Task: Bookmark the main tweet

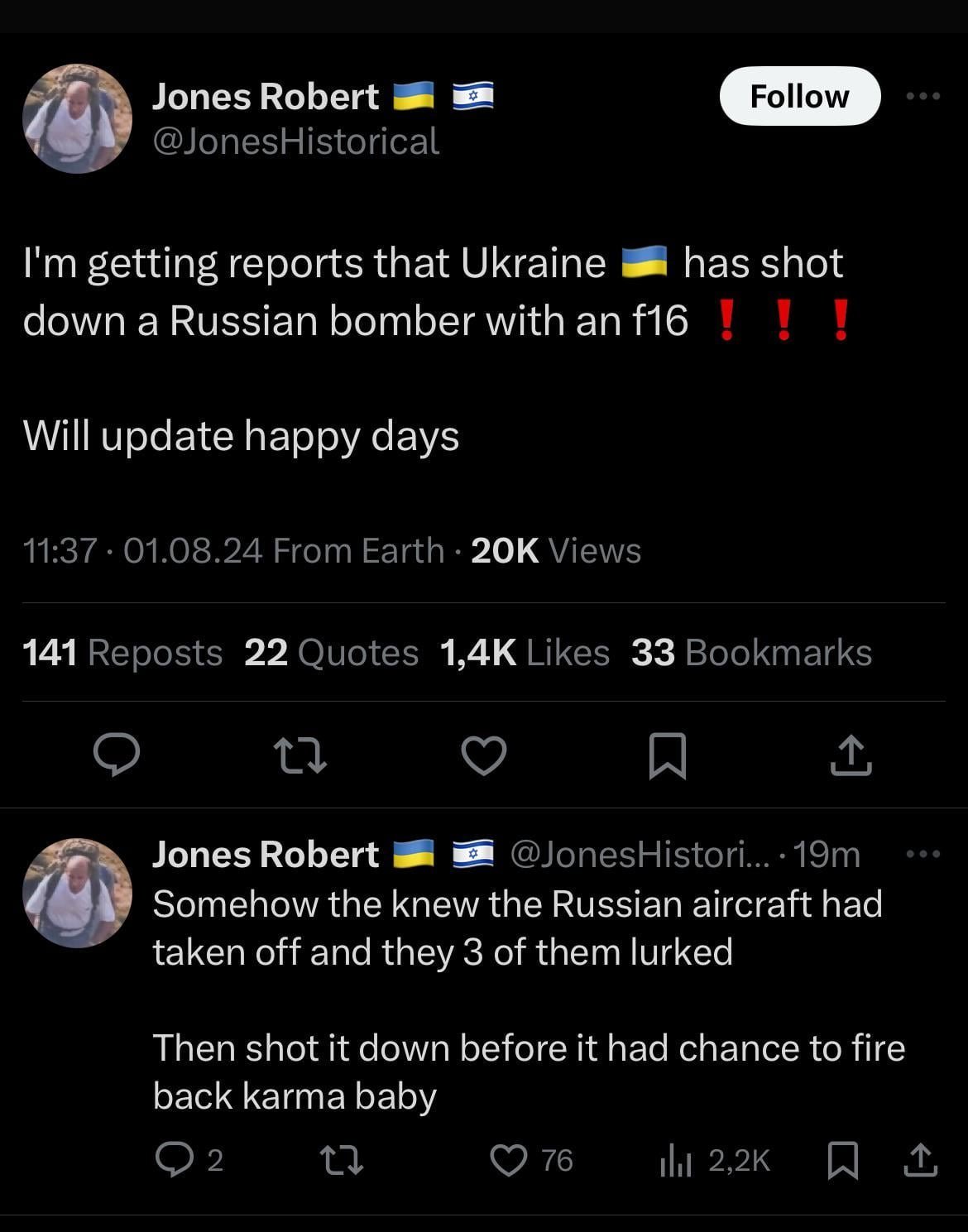Action: tap(667, 755)
